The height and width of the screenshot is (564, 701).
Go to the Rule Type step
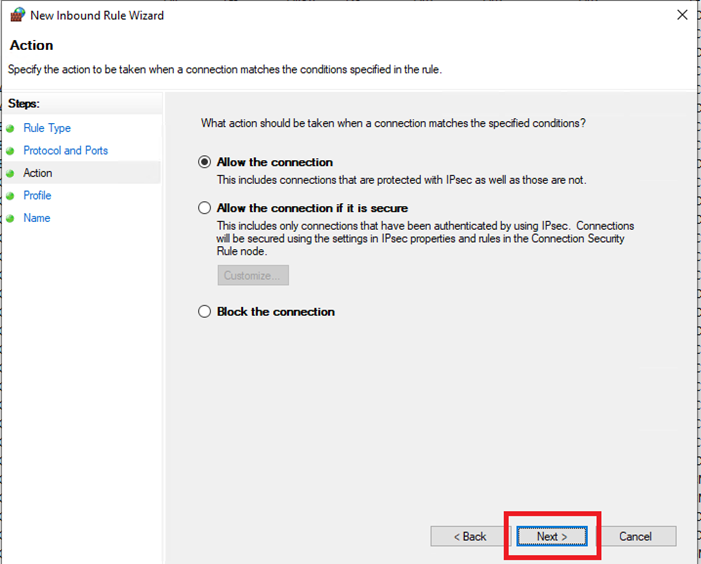pos(47,128)
